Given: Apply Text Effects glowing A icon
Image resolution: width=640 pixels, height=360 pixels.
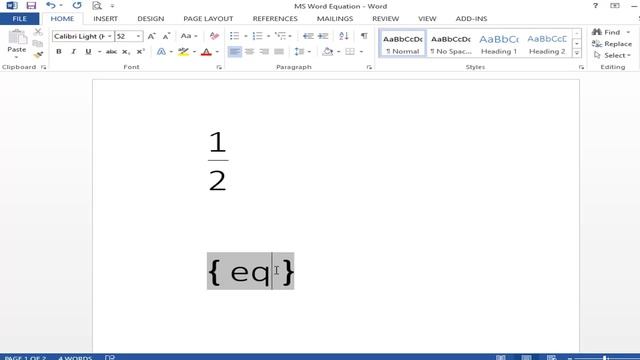Looking at the screenshot, I should tap(161, 52).
